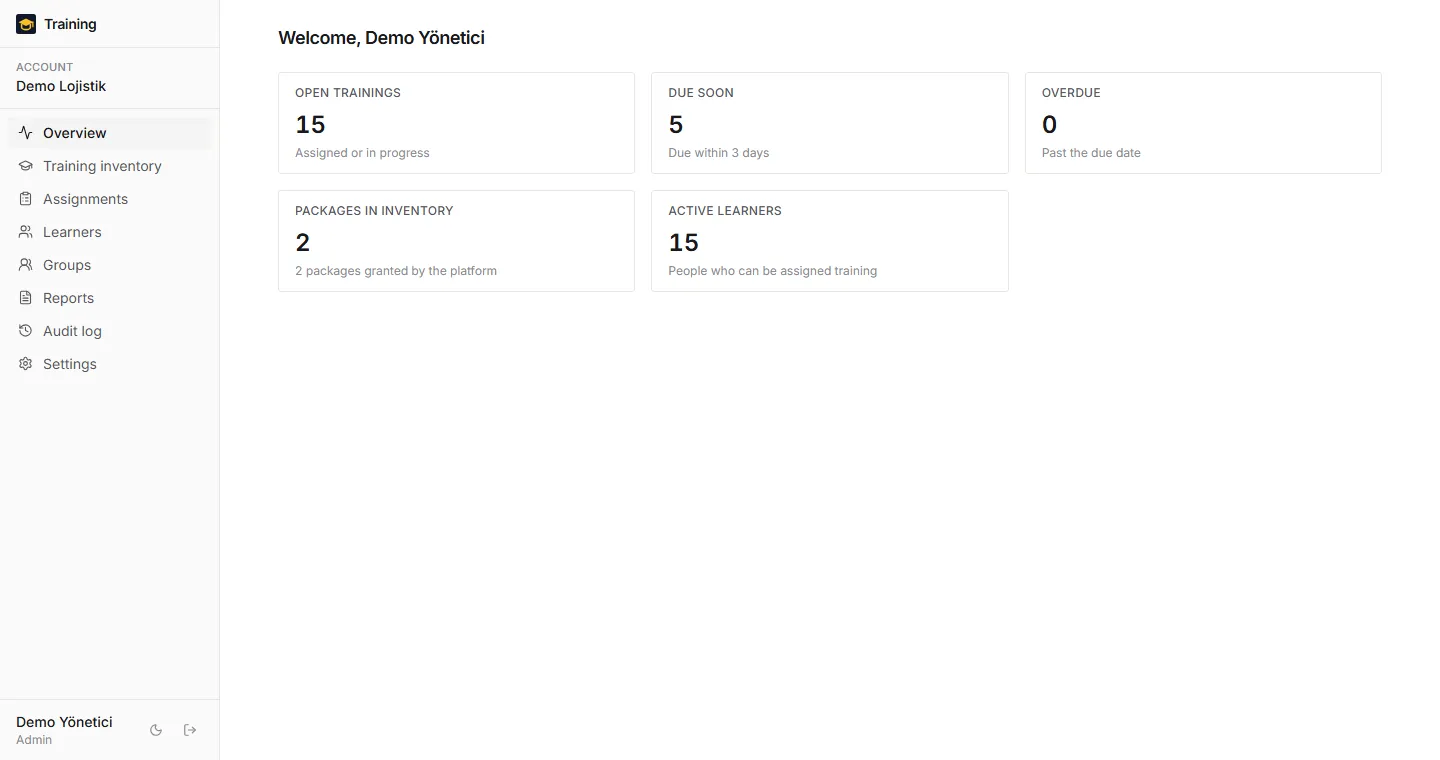Click the Overview pulse icon
The width and height of the screenshot is (1440, 760).
point(26,133)
